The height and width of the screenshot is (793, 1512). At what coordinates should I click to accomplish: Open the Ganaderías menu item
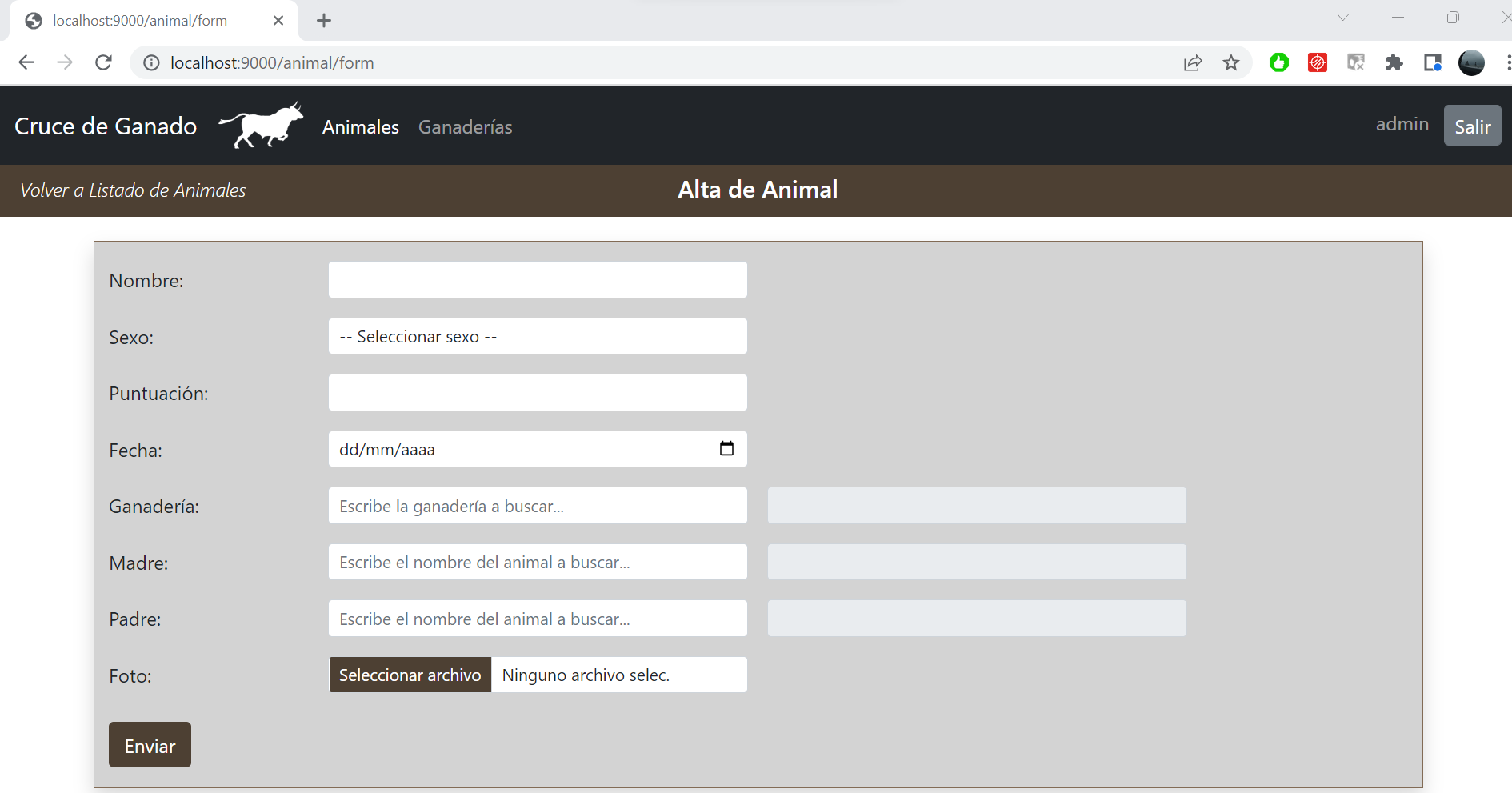(x=466, y=127)
